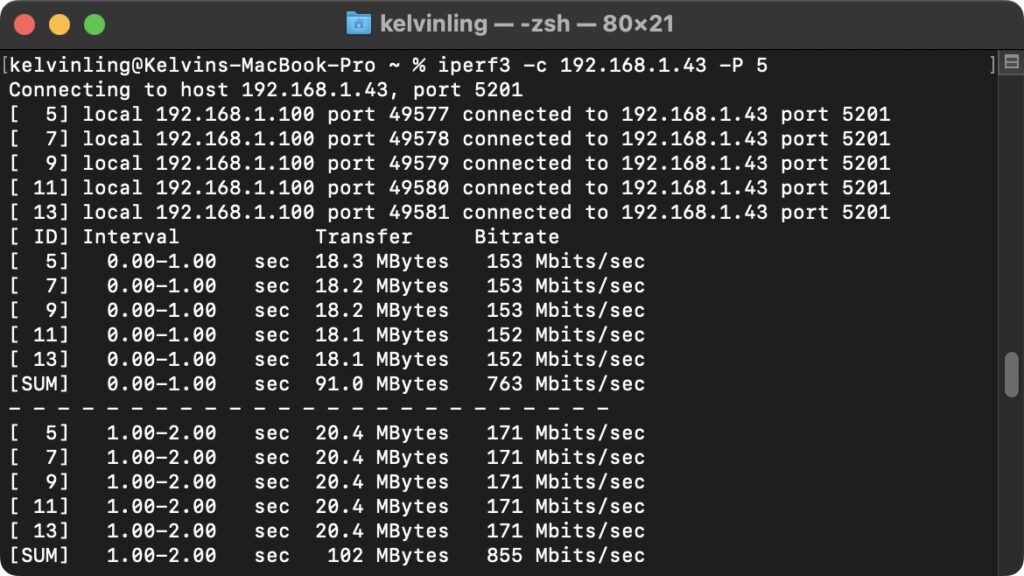1024x576 pixels.
Task: Click the 102 MBytes value in last row
Action: point(388,556)
